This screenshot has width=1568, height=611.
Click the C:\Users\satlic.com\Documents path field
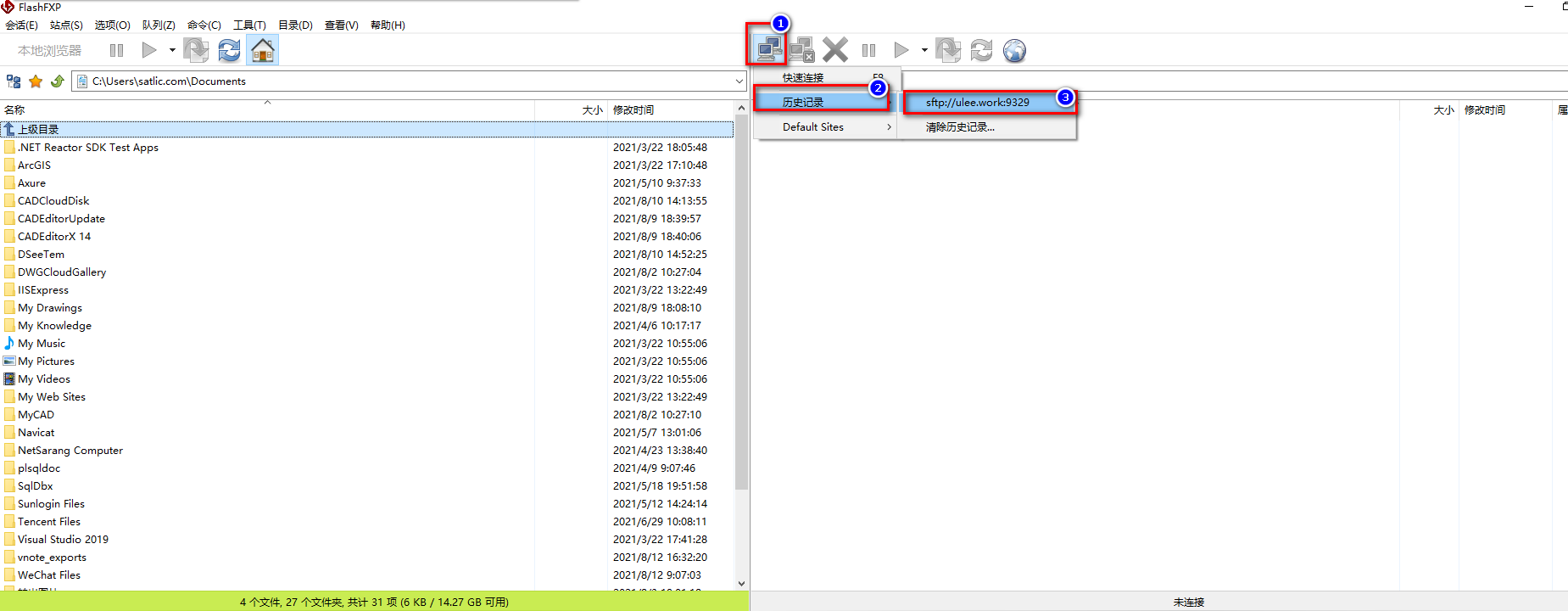tap(410, 81)
